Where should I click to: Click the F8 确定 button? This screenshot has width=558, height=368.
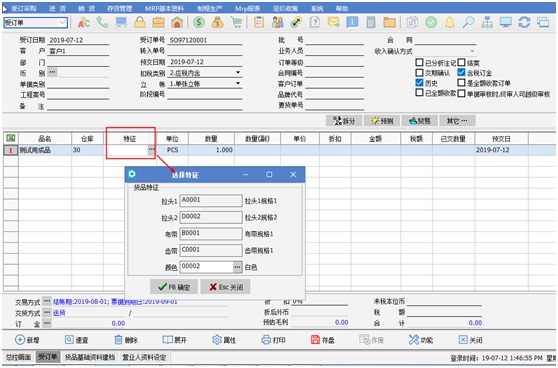pos(174,287)
